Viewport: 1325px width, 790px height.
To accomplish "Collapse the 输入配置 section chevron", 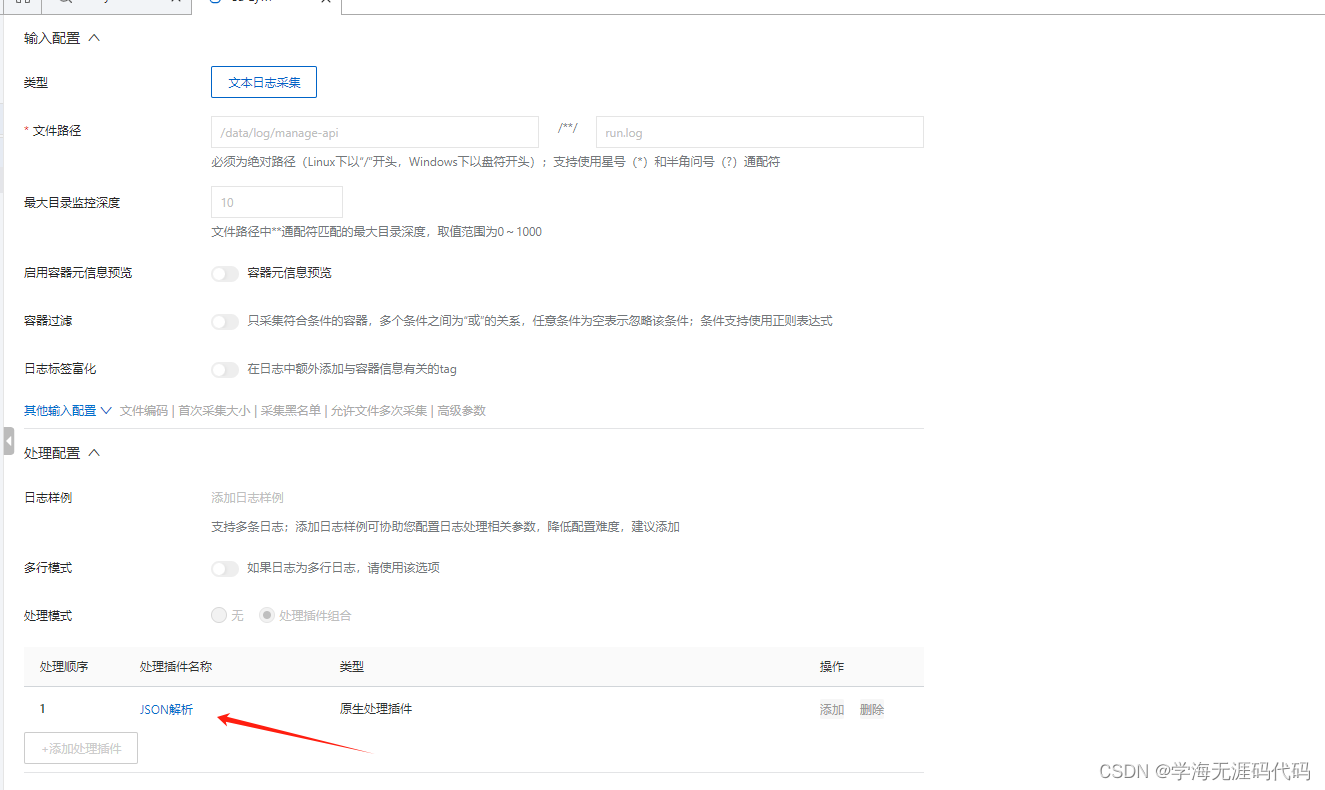I will 94,38.
